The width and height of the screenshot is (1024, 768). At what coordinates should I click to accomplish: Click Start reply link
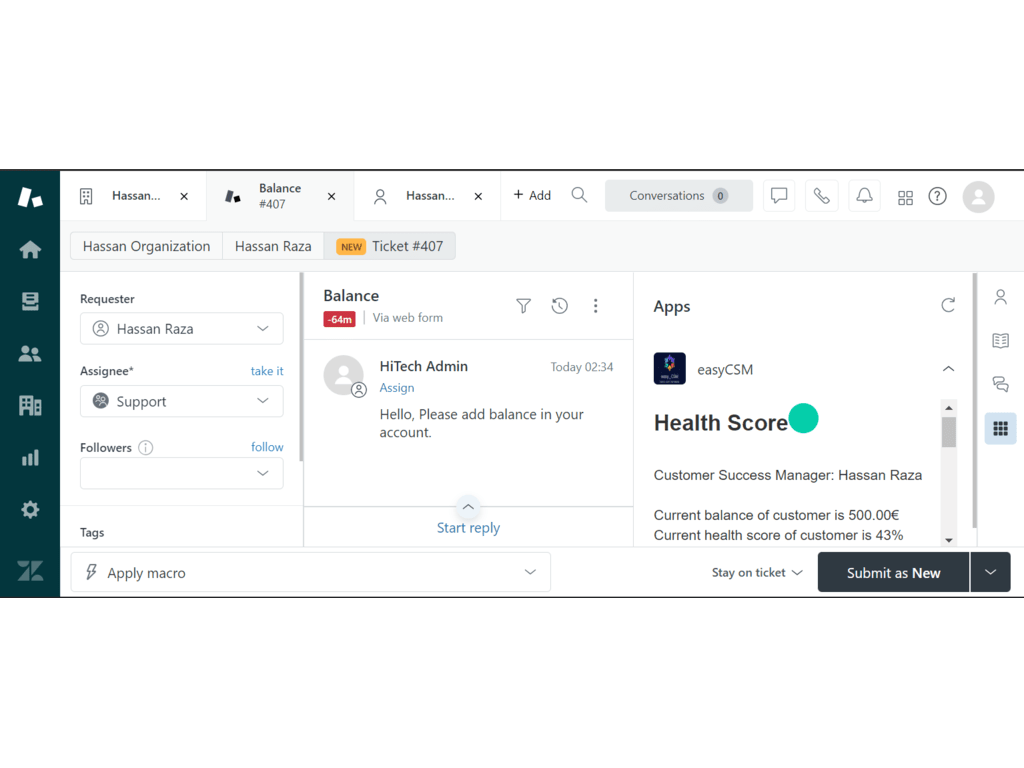point(468,528)
